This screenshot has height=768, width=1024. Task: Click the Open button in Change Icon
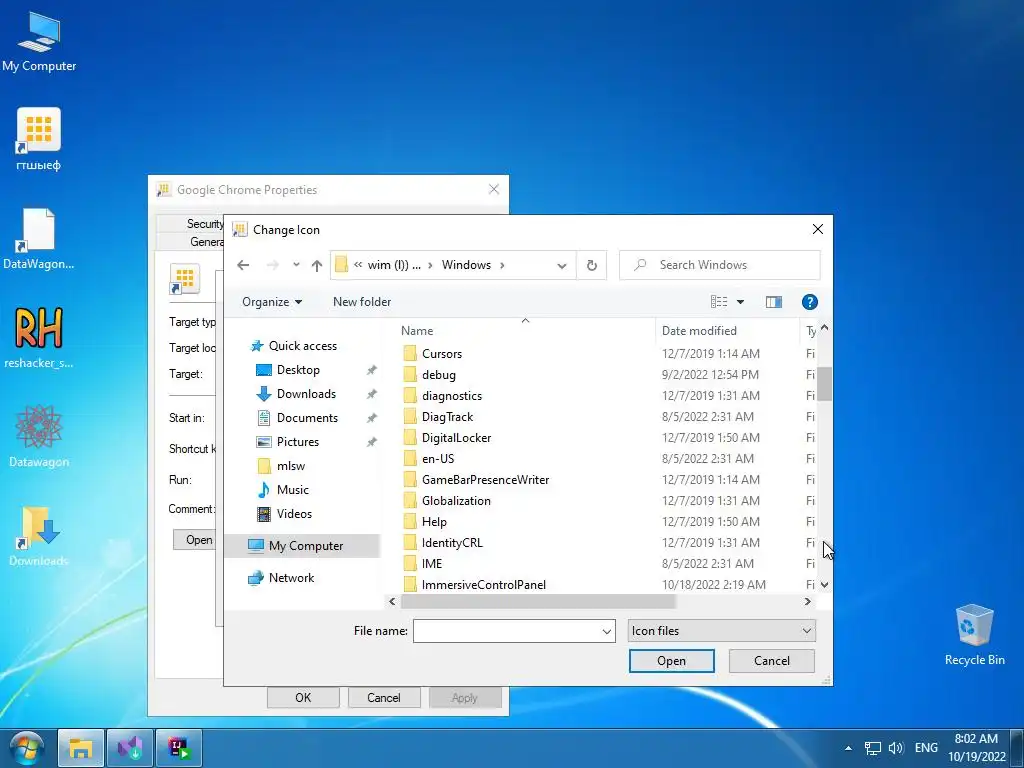pyautogui.click(x=671, y=661)
